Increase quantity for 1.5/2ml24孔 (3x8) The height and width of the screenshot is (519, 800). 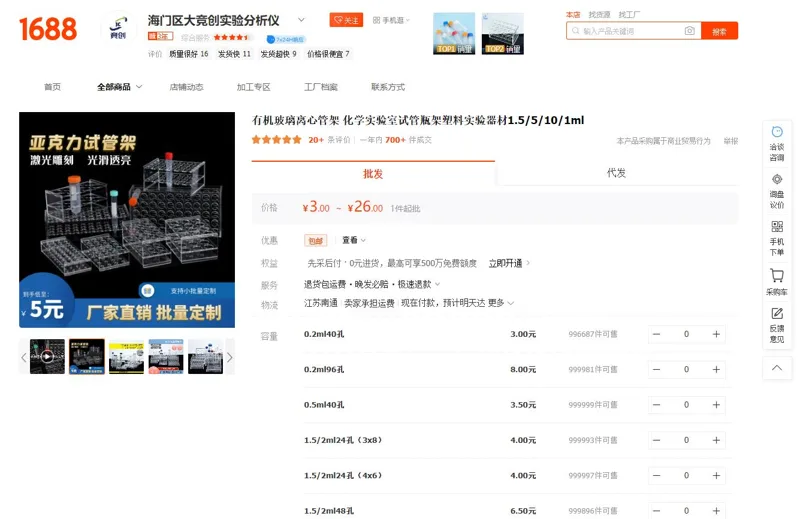[x=716, y=440]
